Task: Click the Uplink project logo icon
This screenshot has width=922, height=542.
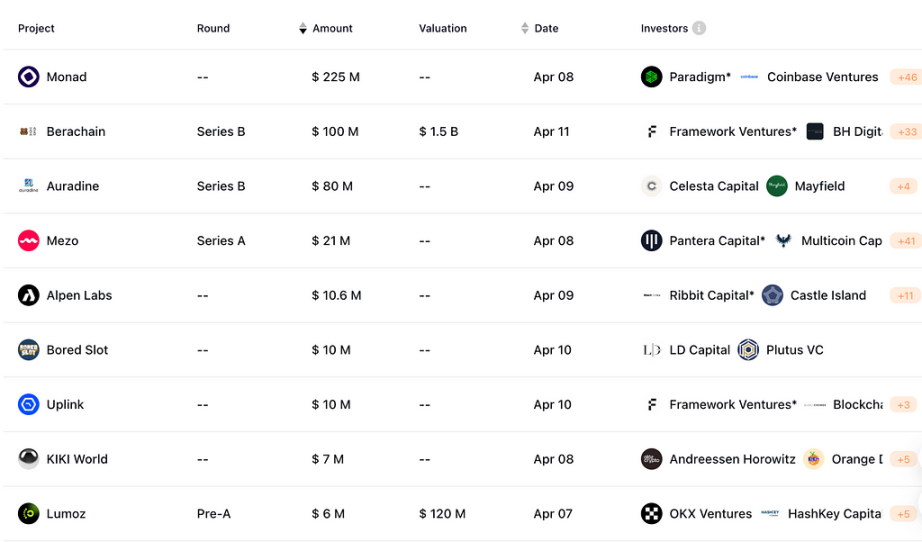Action: [x=28, y=404]
